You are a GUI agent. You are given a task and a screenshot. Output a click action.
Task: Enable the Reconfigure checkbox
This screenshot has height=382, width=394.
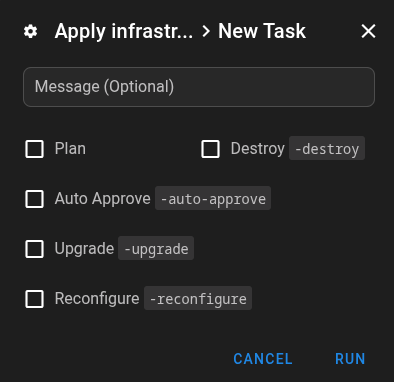35,299
